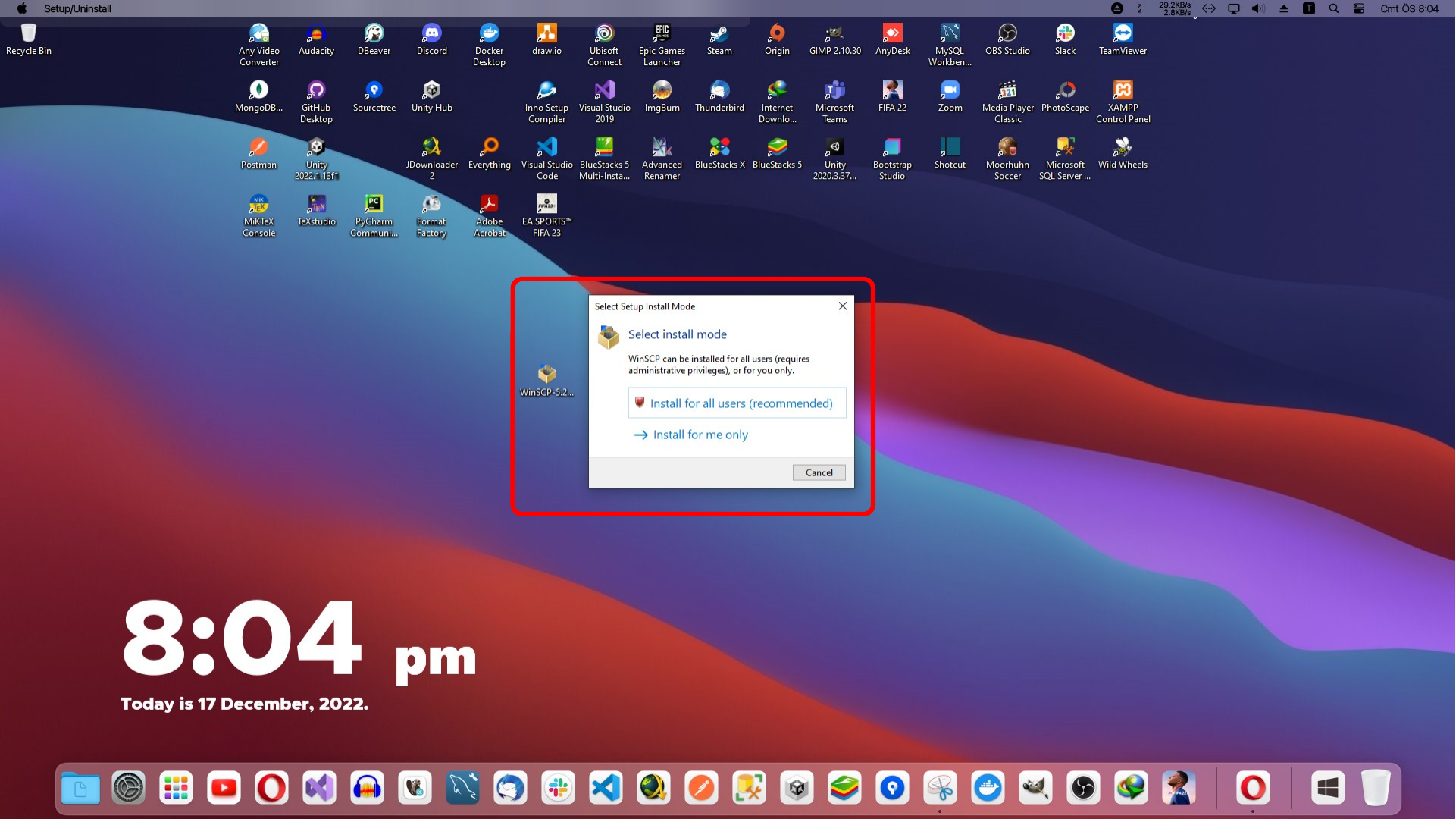Open the Trash icon in the dock
Viewport: 1456px width, 819px height.
pyautogui.click(x=1375, y=789)
